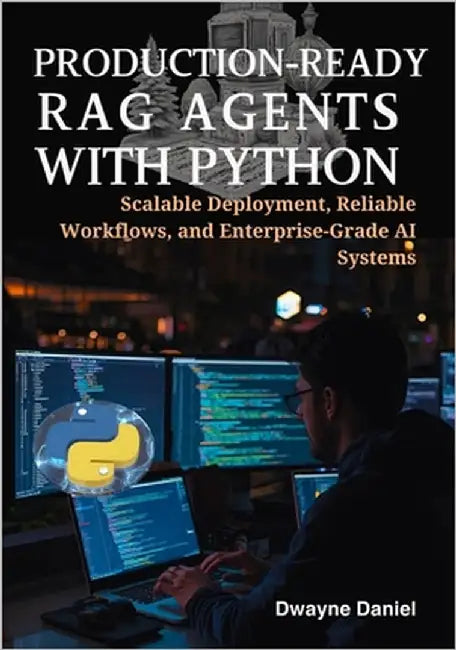Click the title words "RAG AGENTS"
Screen dimensions: 456x650
(218, 111)
